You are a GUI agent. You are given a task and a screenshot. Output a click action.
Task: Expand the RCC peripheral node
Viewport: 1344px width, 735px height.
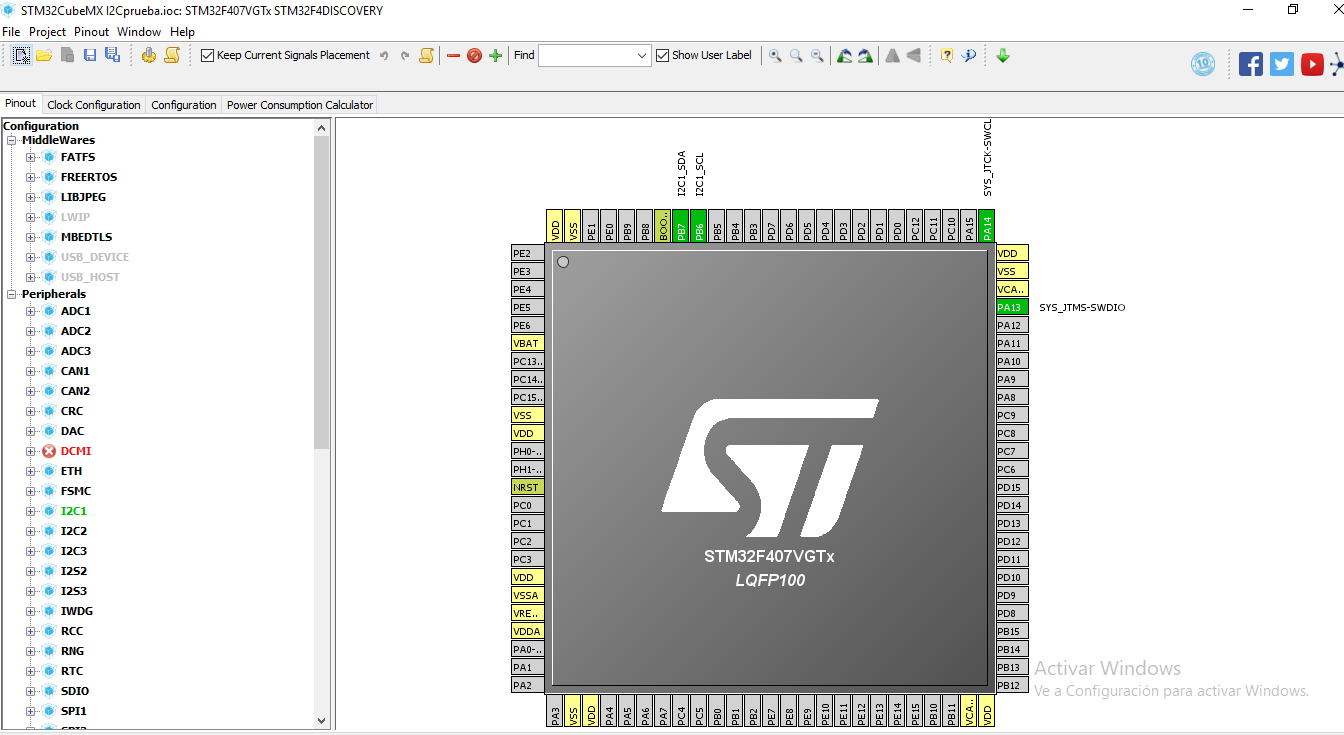30,631
